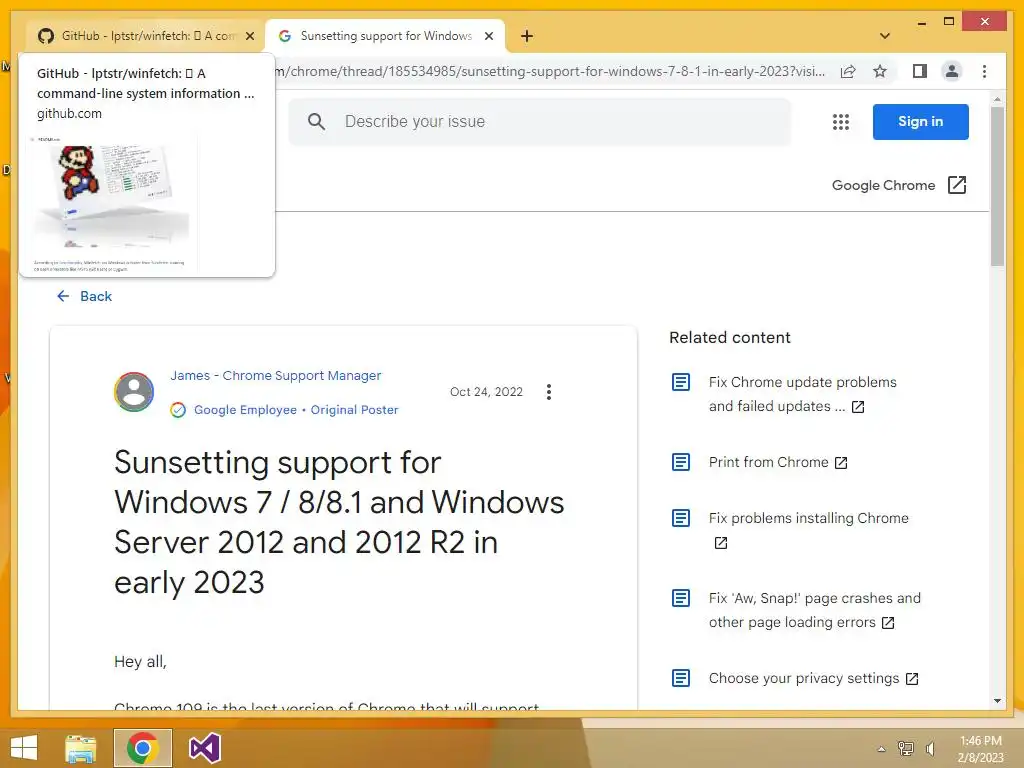Viewport: 1024px width, 768px height.
Task: Open File Explorer from the taskbar
Action: [x=81, y=748]
